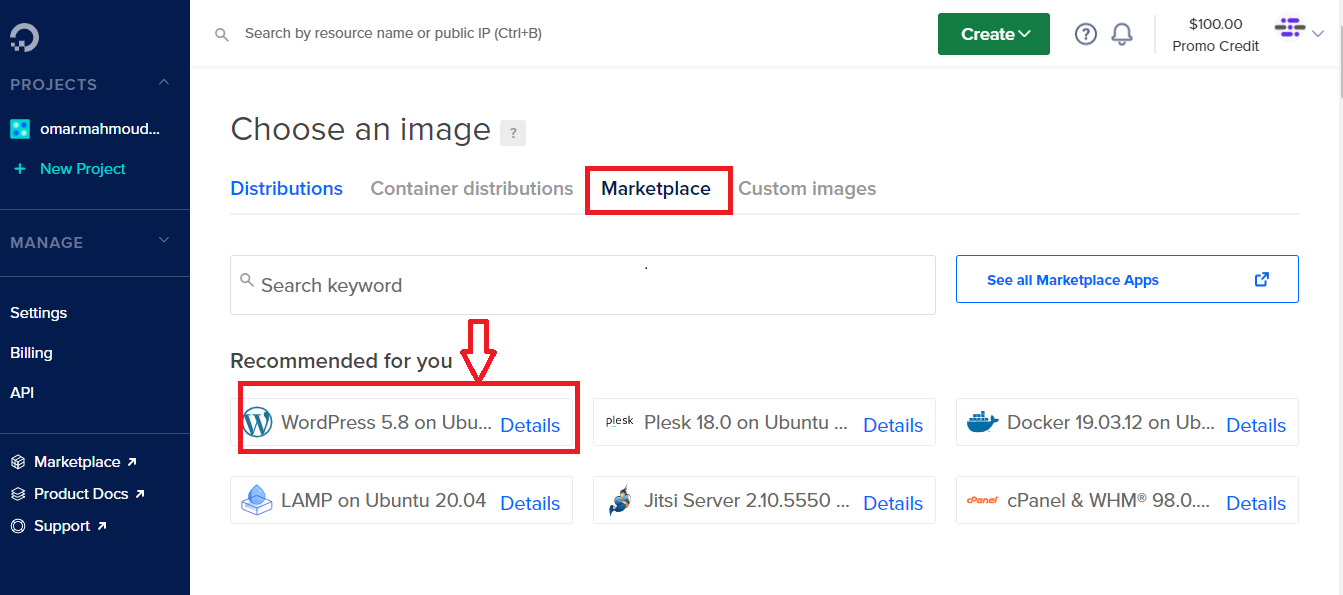This screenshot has width=1343, height=595.
Task: Click the user avatar icon
Action: click(x=1290, y=28)
